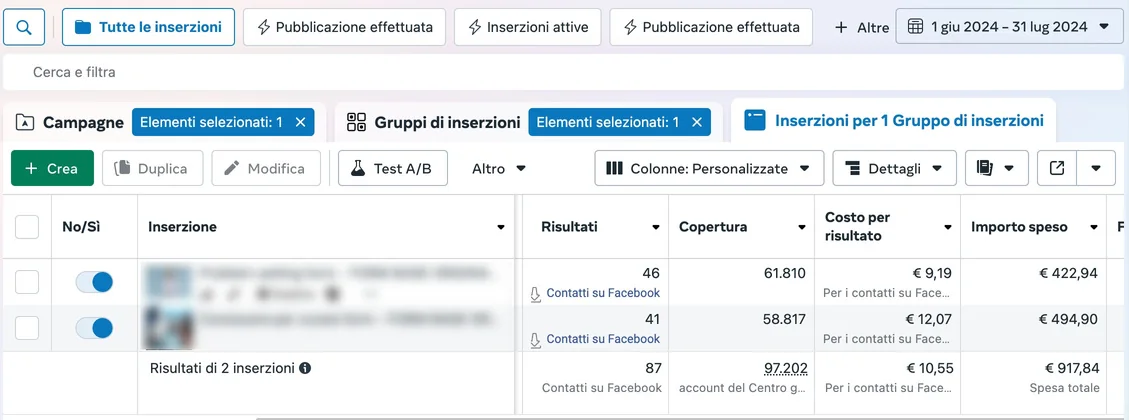Clear the Campagne selected elements chip
This screenshot has height=420, width=1129.
pyautogui.click(x=300, y=122)
